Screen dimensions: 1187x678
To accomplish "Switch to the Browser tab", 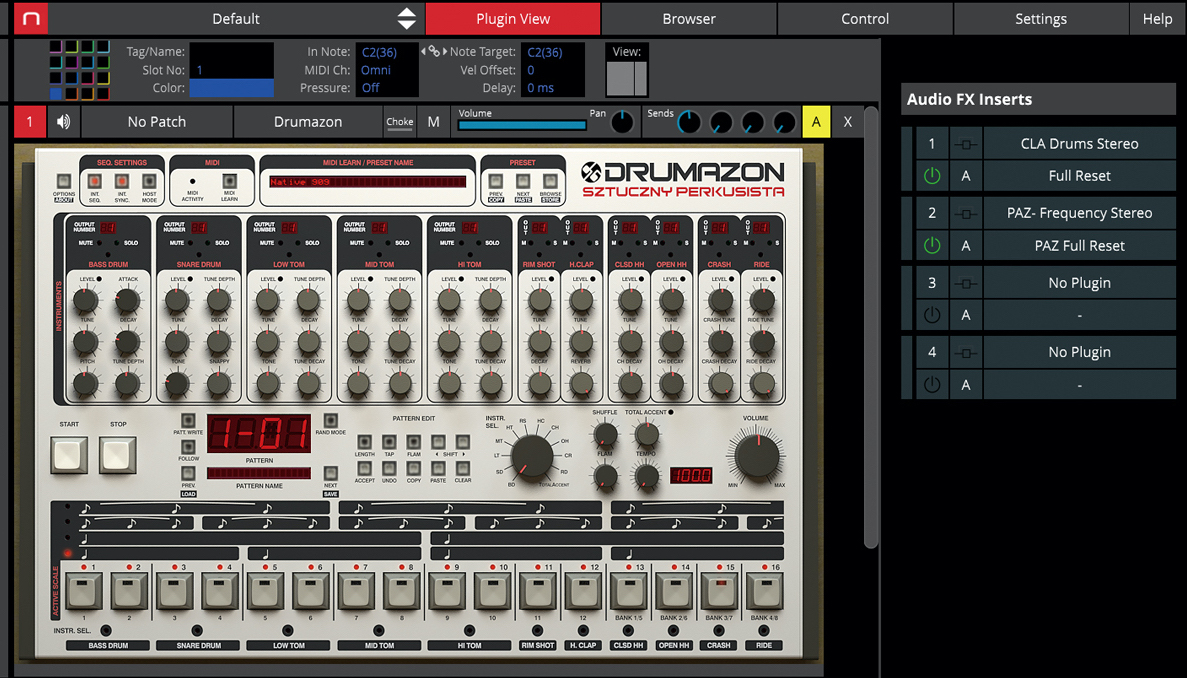I will click(689, 19).
